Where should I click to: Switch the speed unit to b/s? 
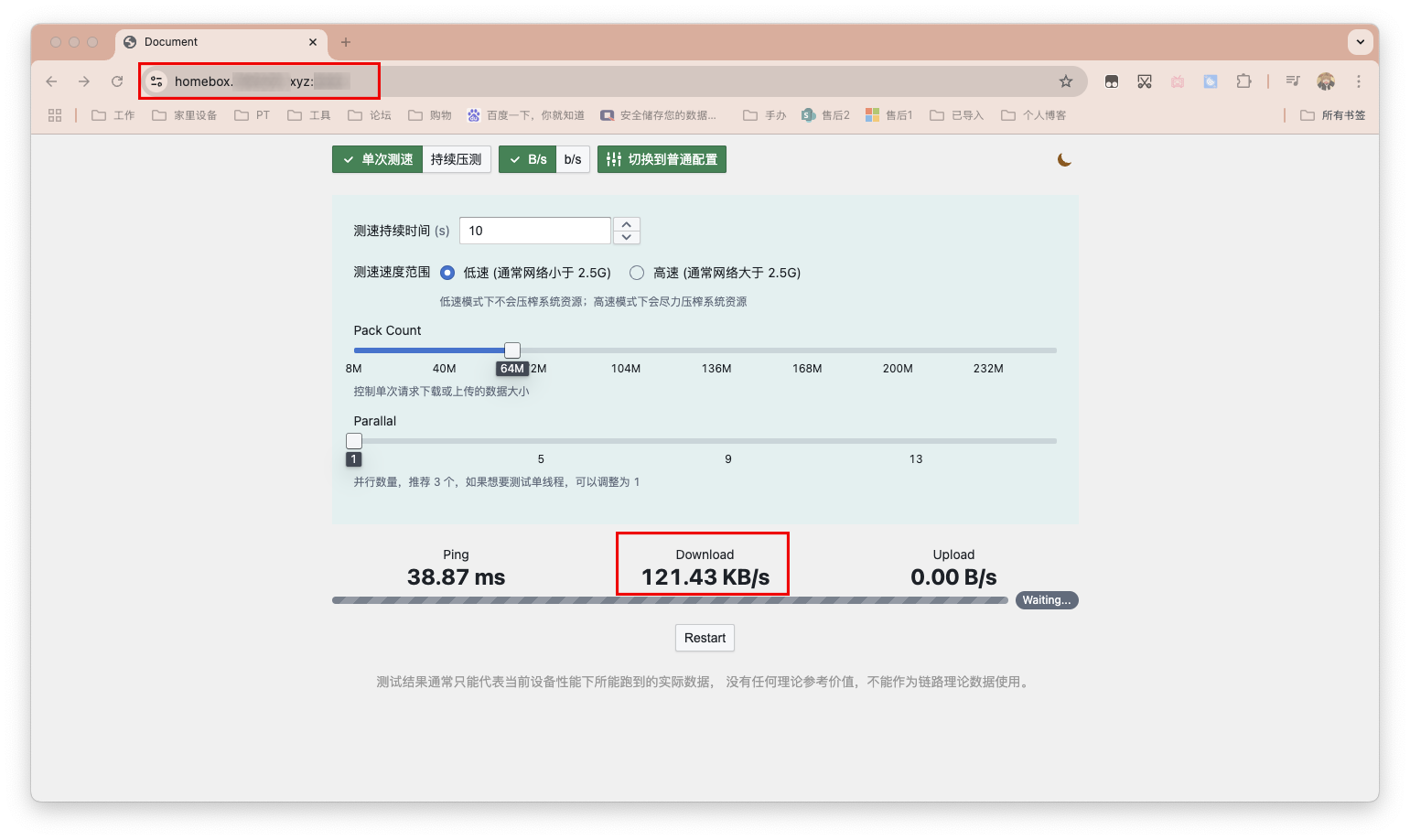tap(573, 159)
